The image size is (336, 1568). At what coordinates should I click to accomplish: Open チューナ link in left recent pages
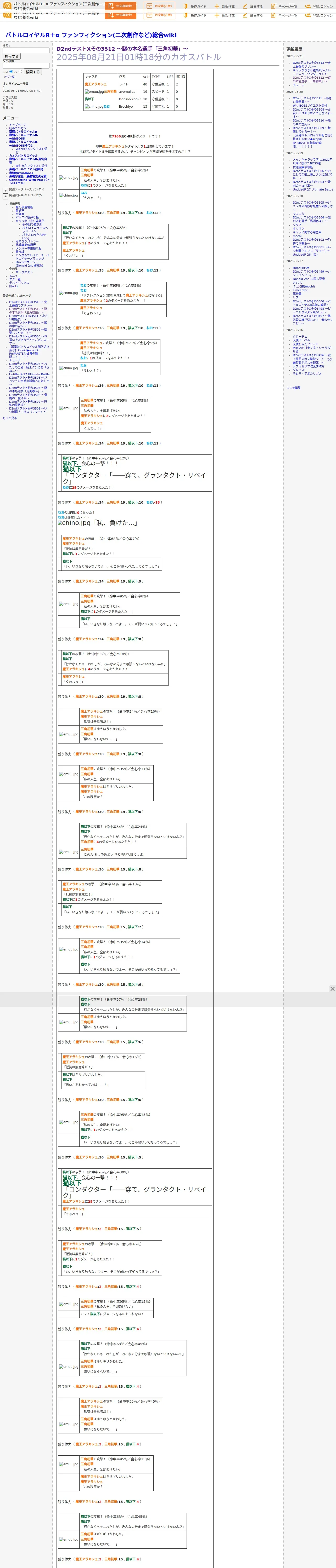tap(15, 360)
